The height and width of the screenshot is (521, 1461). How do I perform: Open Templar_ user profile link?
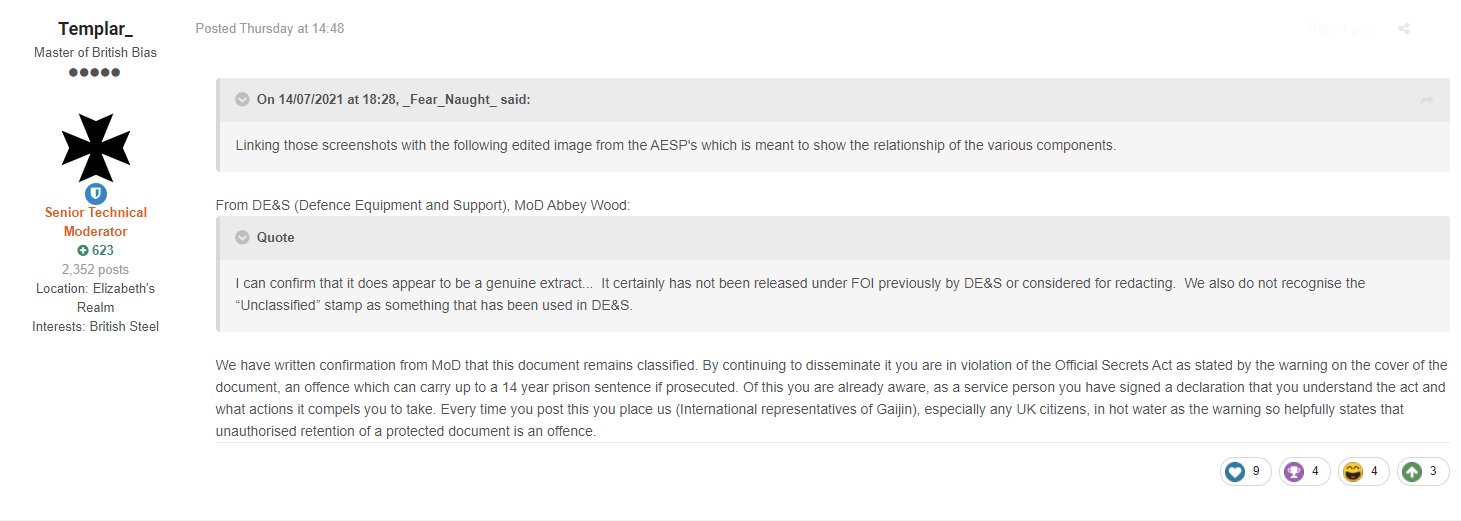(95, 29)
